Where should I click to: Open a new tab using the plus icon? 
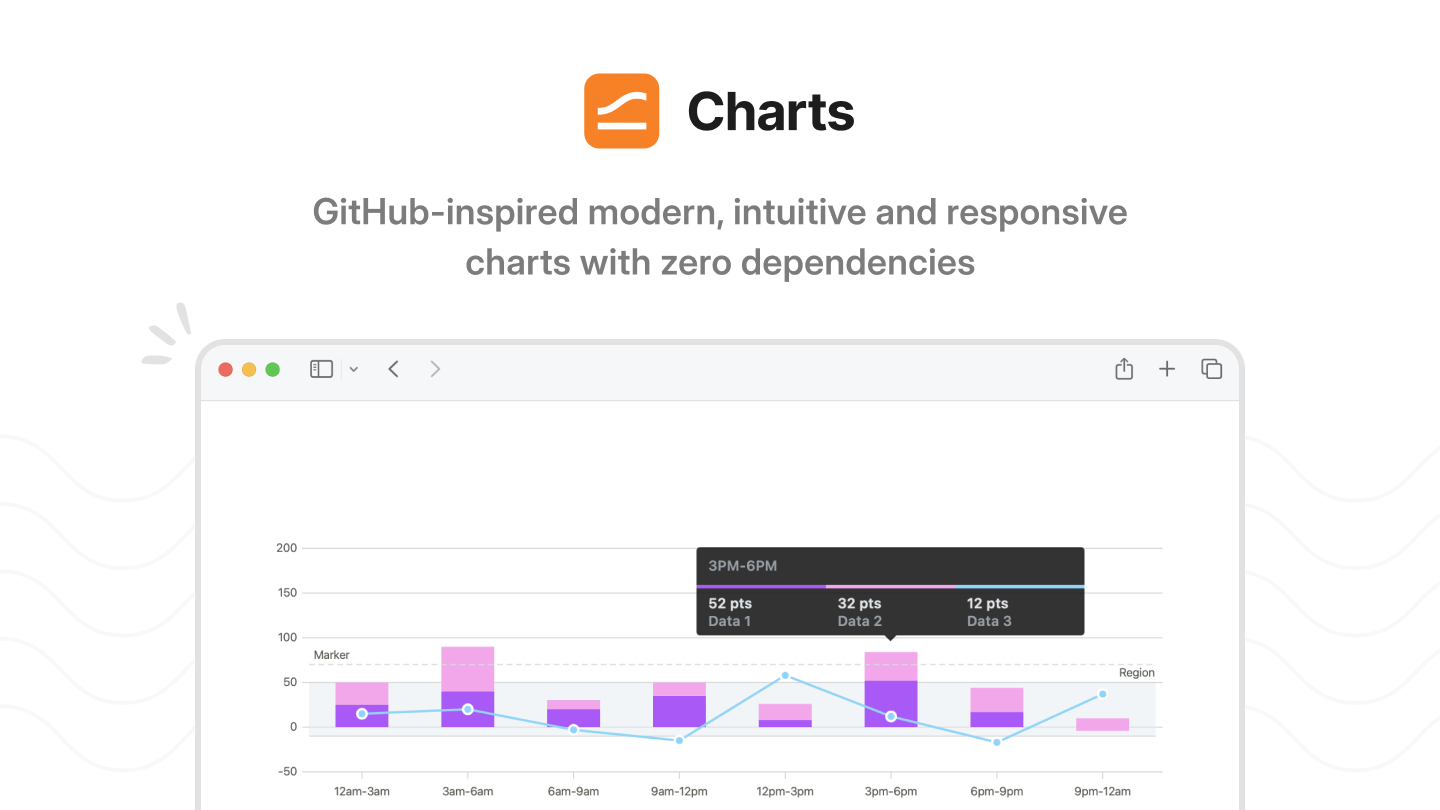[1167, 369]
